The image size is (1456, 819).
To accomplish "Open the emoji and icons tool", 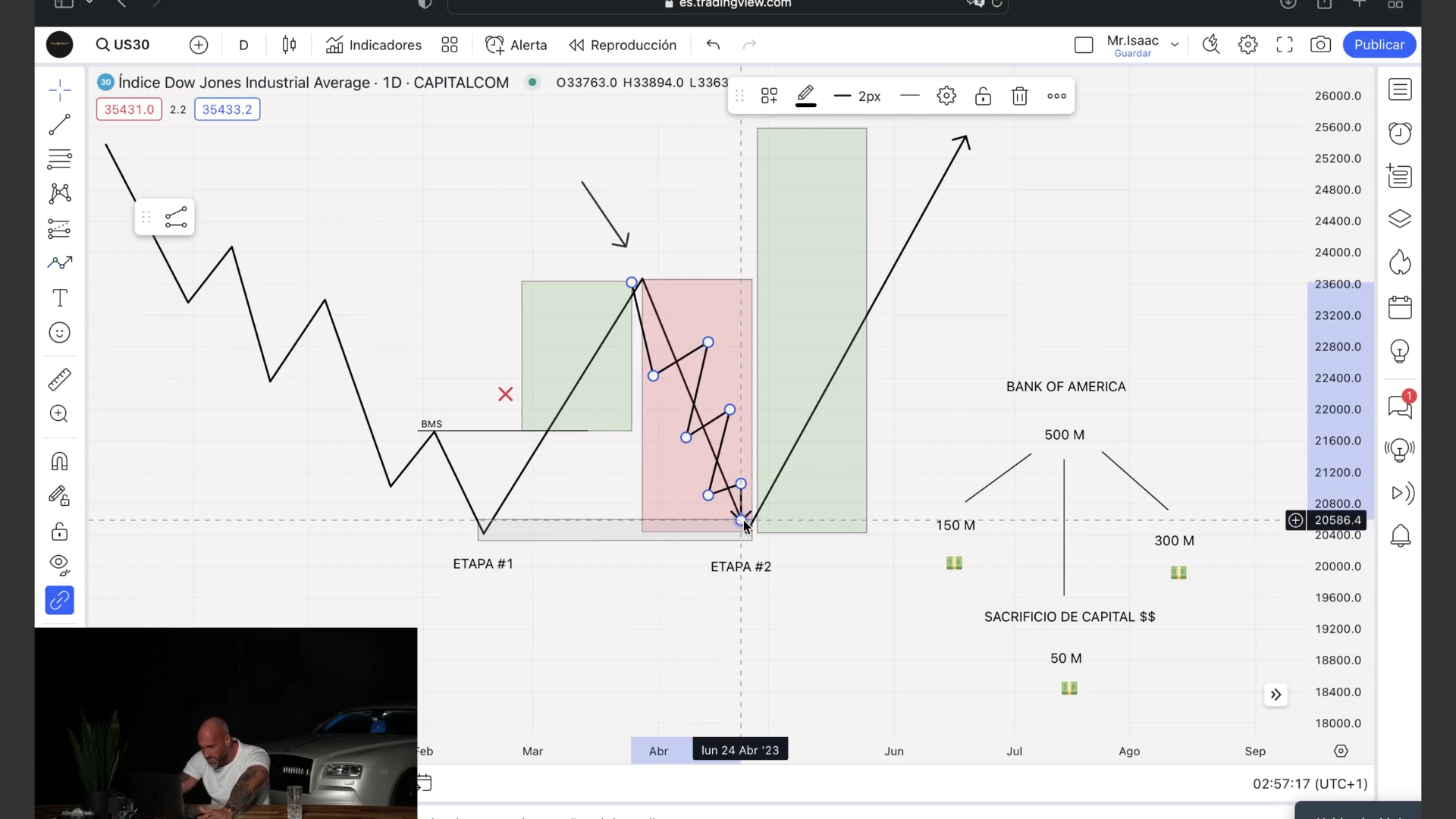I will tap(59, 333).
